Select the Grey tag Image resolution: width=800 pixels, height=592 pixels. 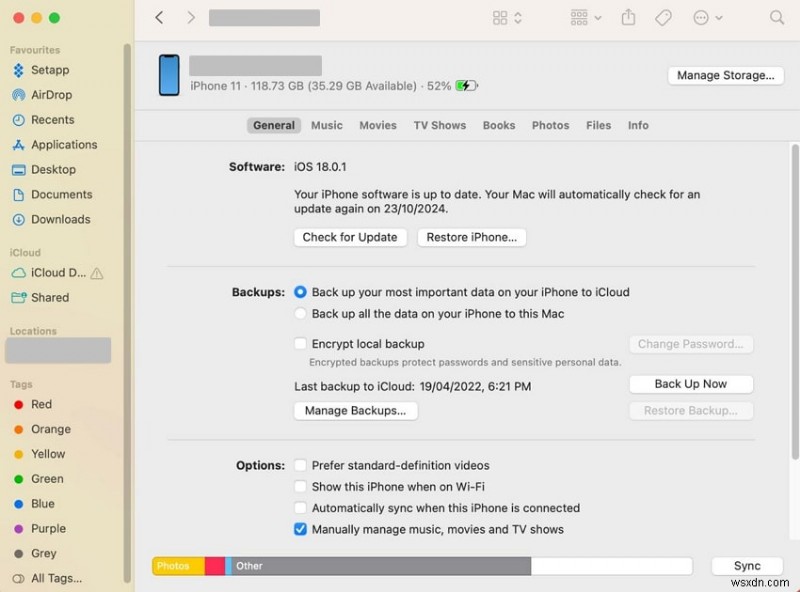point(43,554)
